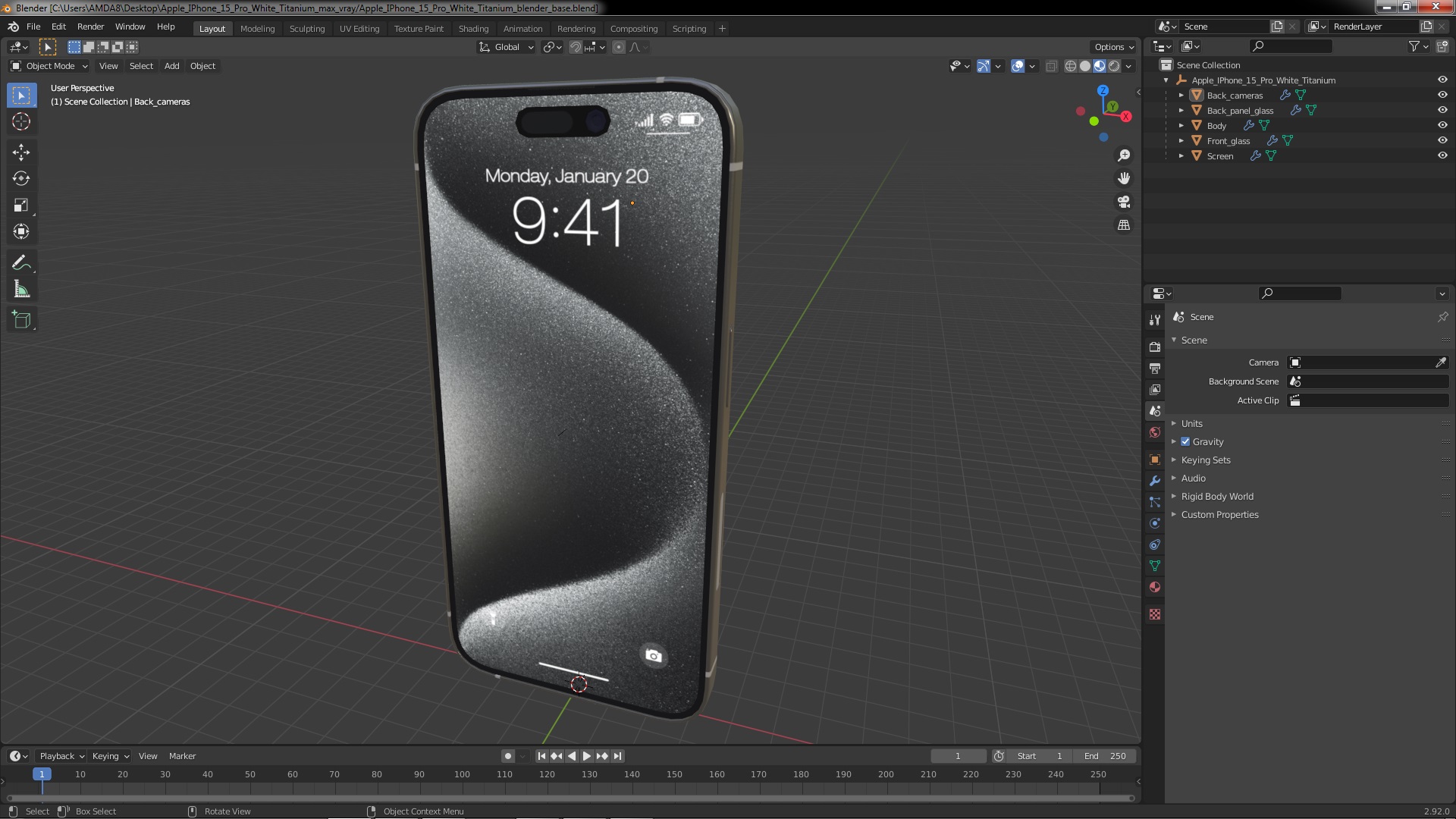Toggle the Gravity checkbox

pos(1185,441)
